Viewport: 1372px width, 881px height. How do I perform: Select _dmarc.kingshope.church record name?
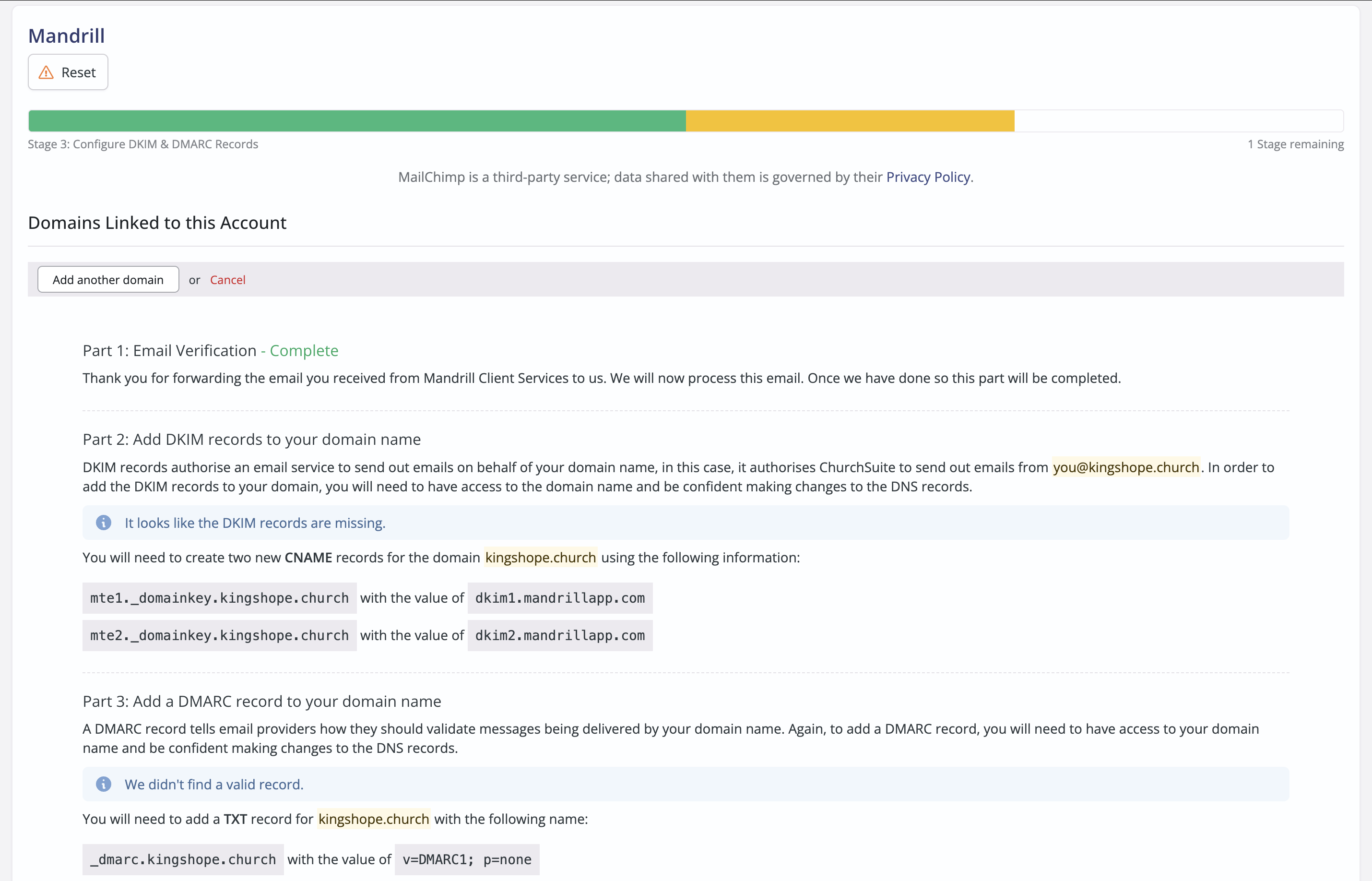coord(183,859)
